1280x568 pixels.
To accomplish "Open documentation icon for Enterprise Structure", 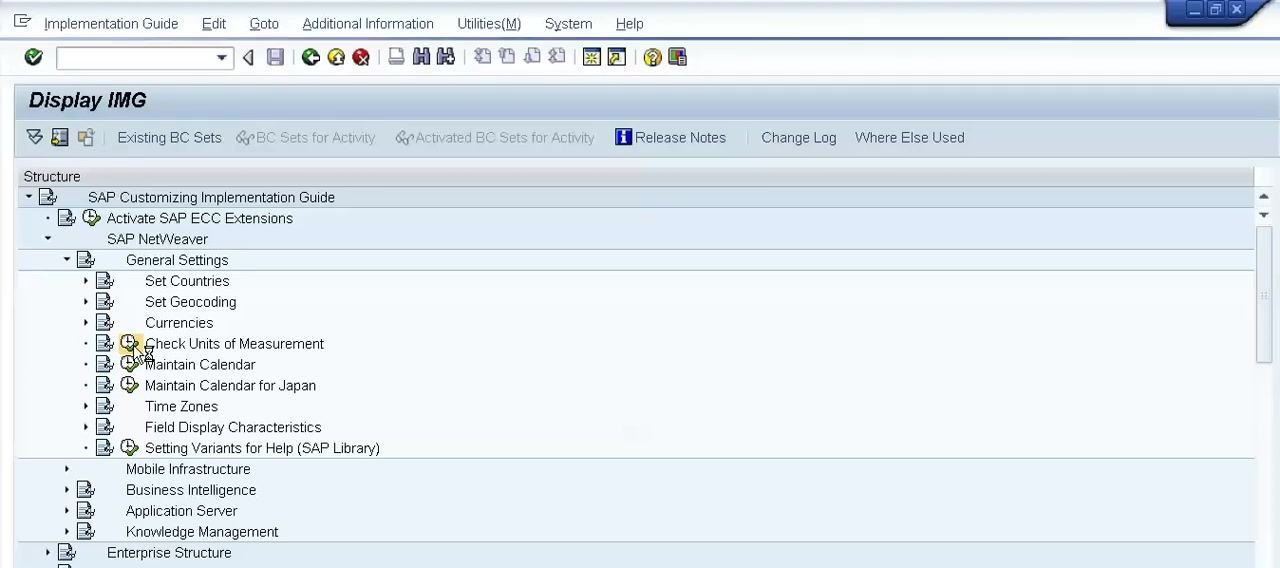I will pos(67,553).
